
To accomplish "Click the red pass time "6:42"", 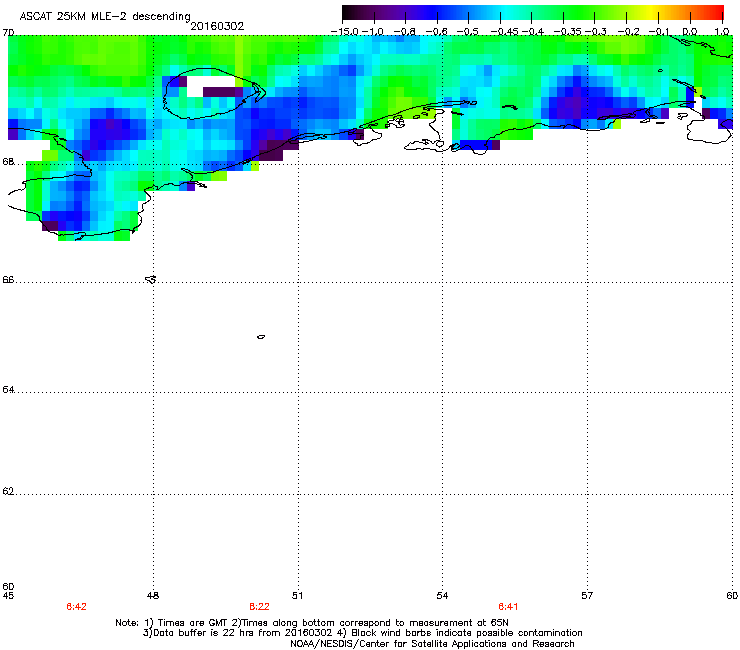I will [76, 607].
